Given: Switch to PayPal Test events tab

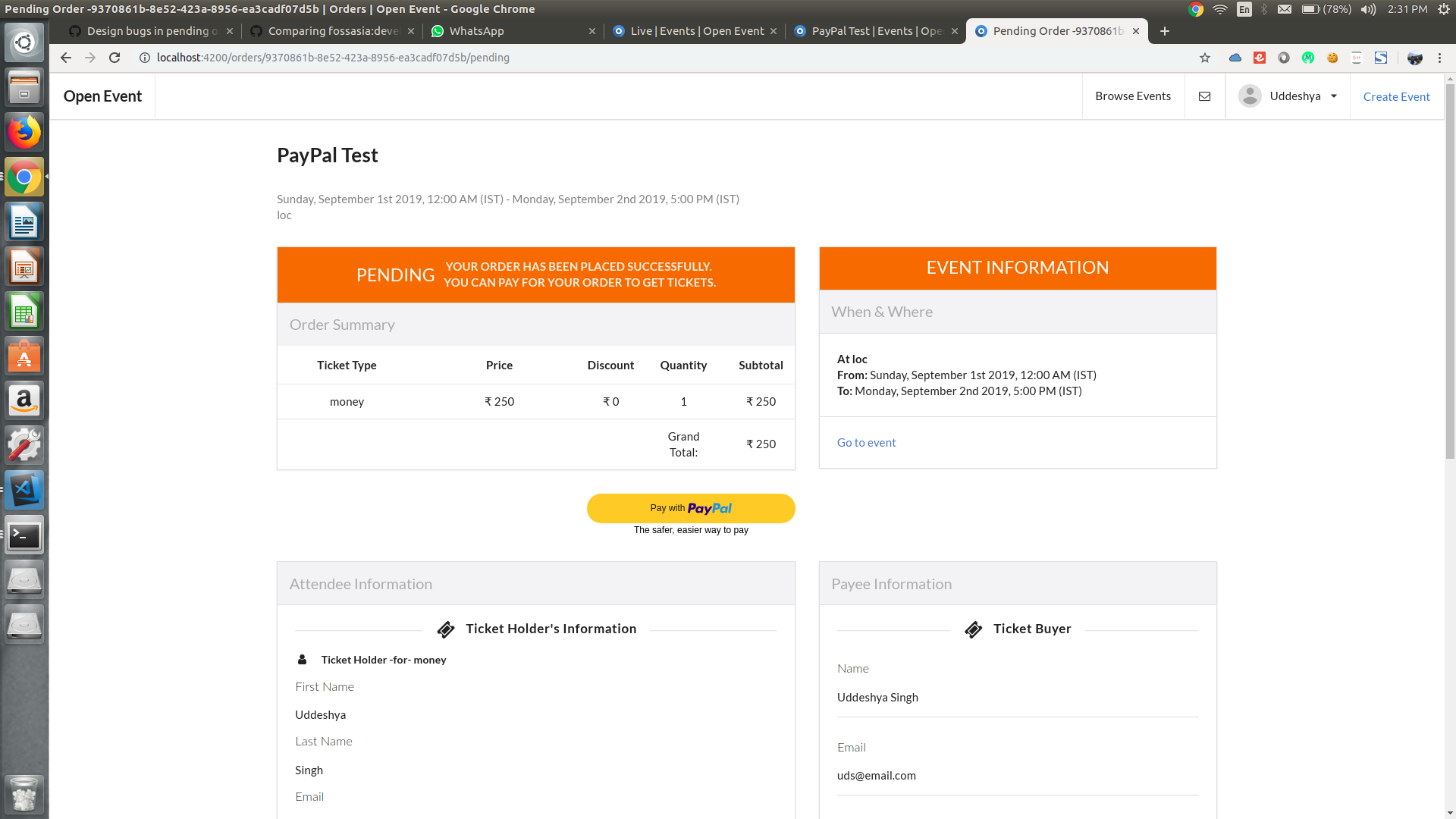Looking at the screenshot, I should pyautogui.click(x=872, y=31).
